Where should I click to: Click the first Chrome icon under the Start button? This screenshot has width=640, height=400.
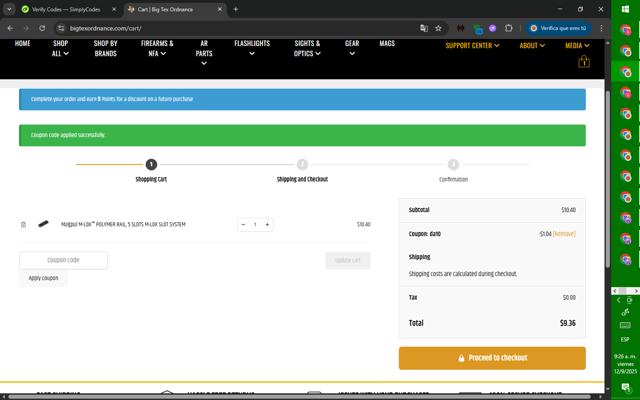click(625, 29)
